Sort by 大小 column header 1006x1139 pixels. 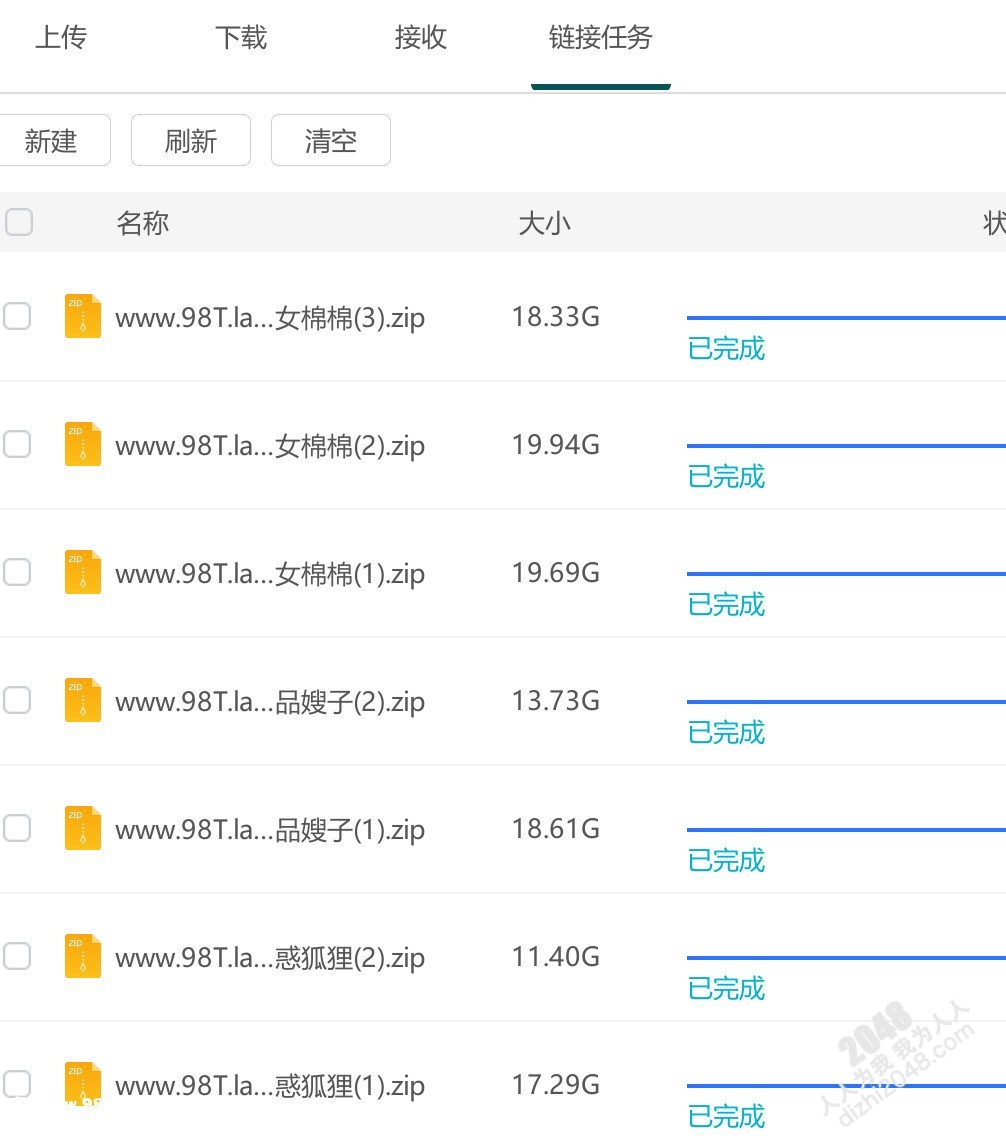[544, 223]
